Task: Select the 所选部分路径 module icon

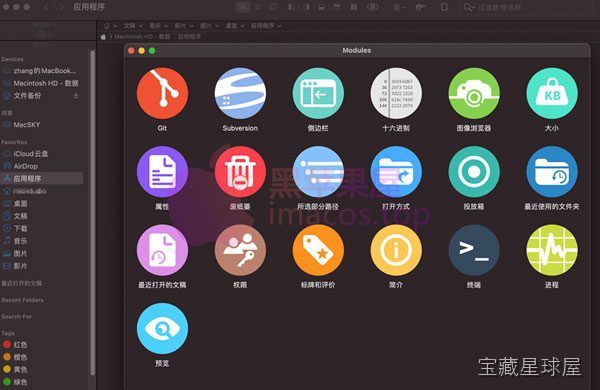Action: click(318, 172)
